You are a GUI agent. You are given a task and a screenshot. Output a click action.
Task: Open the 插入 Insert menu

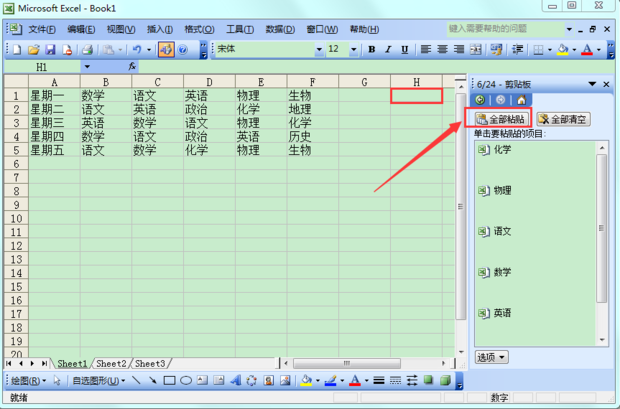160,29
